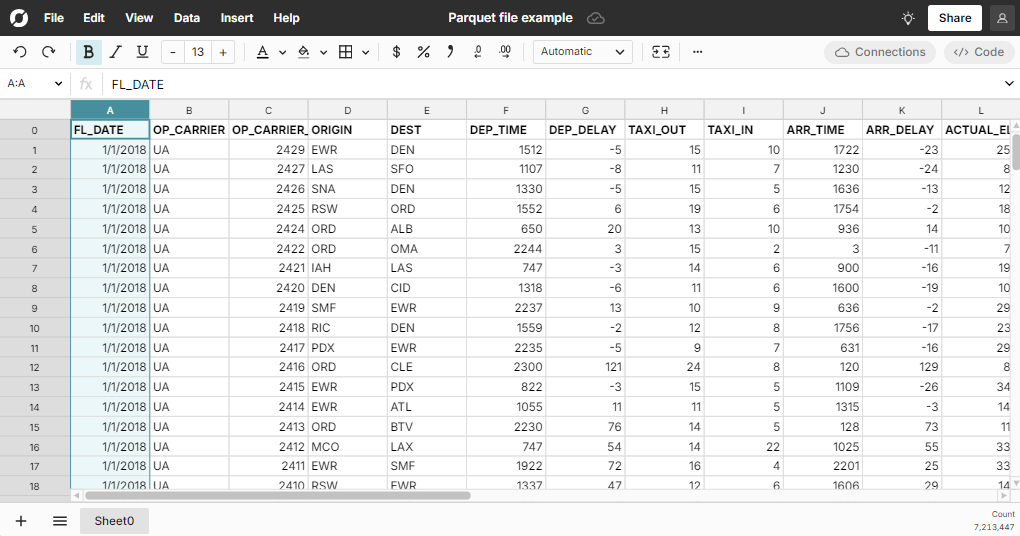Click the redo arrow icon

tap(48, 52)
